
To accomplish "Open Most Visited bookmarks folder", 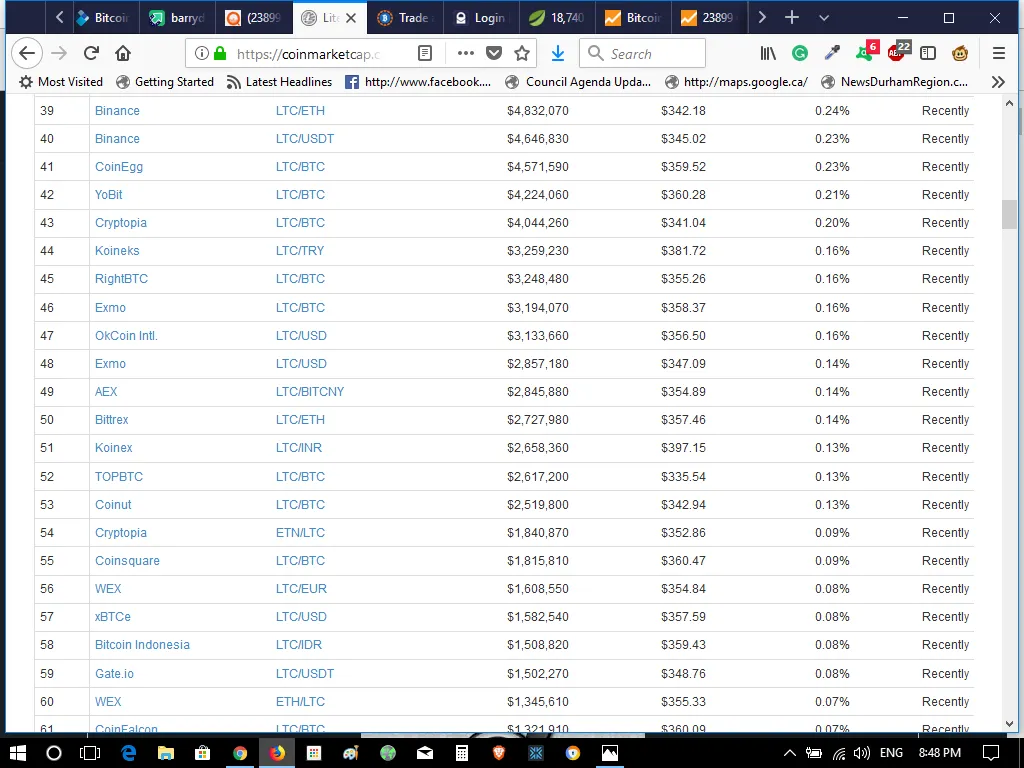I will [x=61, y=82].
